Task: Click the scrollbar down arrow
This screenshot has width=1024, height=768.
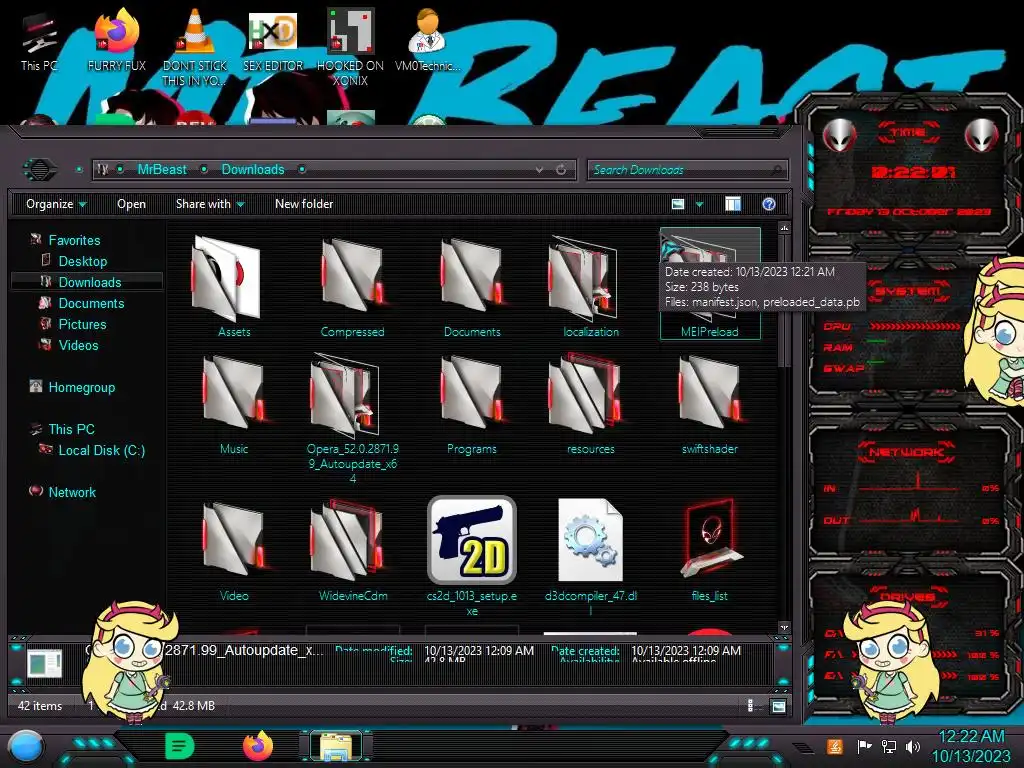Action: pyautogui.click(x=784, y=628)
